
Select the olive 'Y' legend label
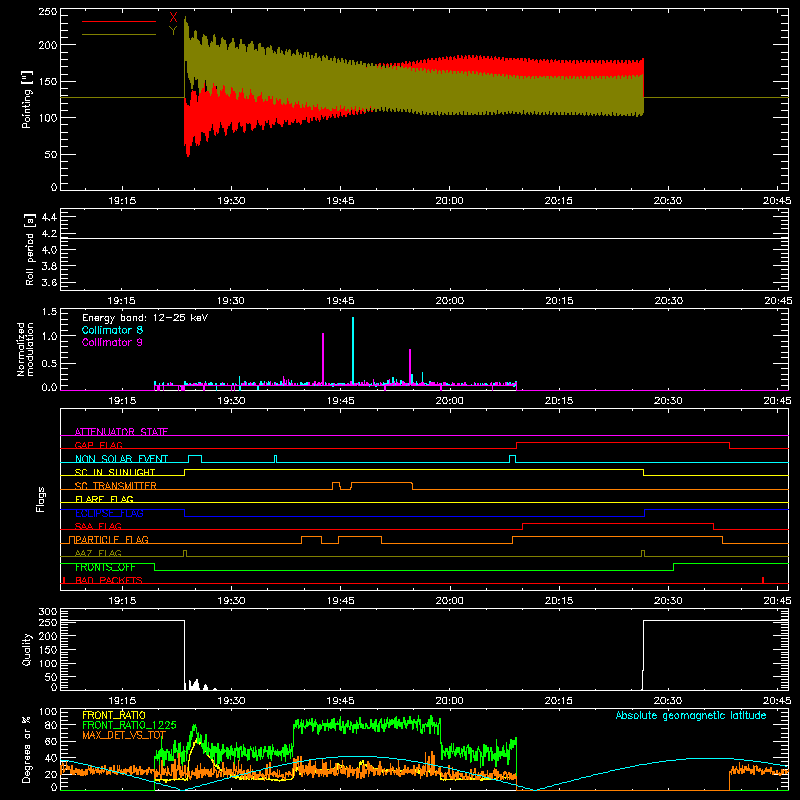[173, 31]
